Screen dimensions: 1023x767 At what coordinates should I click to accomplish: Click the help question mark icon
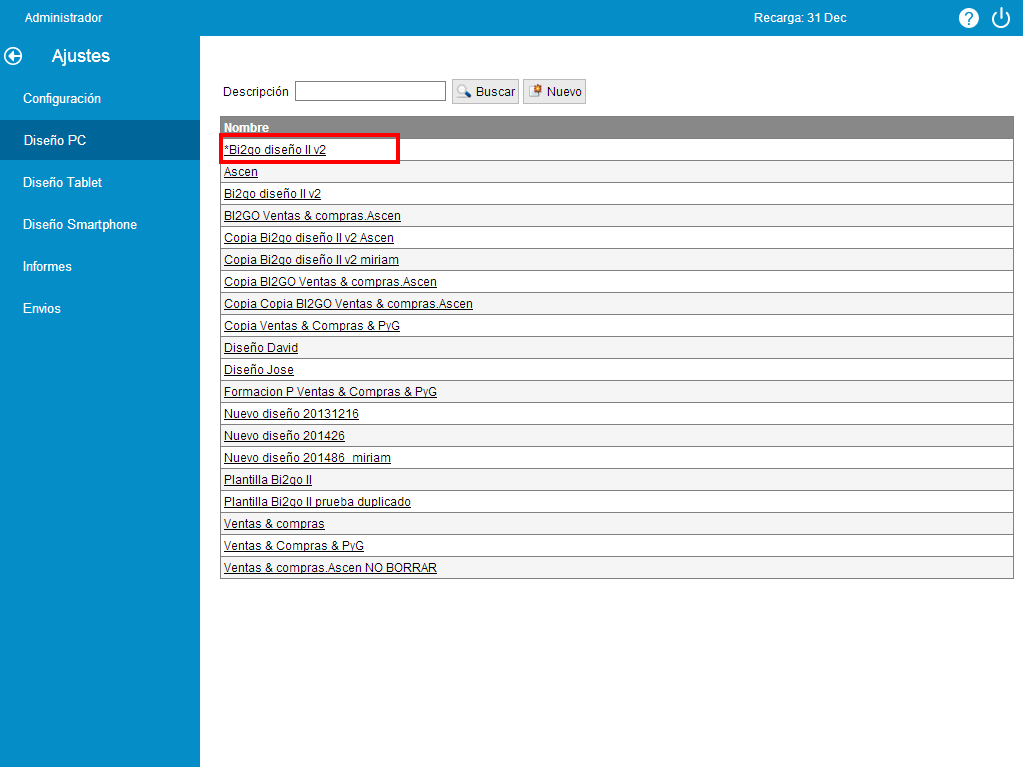[968, 18]
